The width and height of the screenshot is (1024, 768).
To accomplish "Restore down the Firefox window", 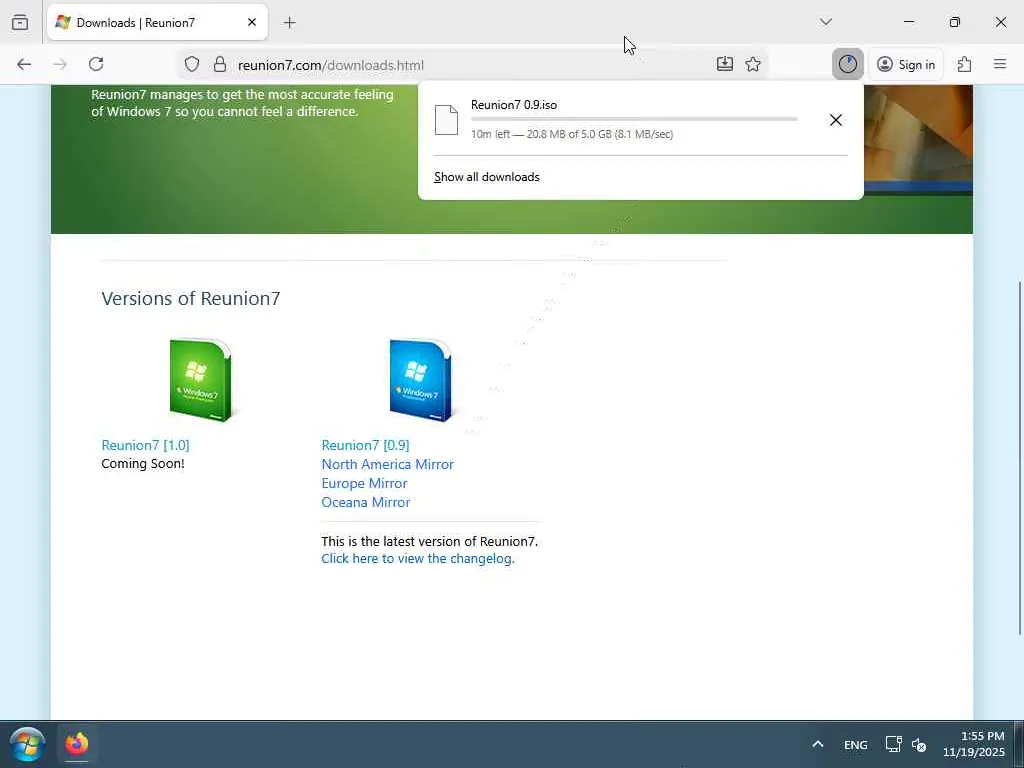I will coord(955,22).
